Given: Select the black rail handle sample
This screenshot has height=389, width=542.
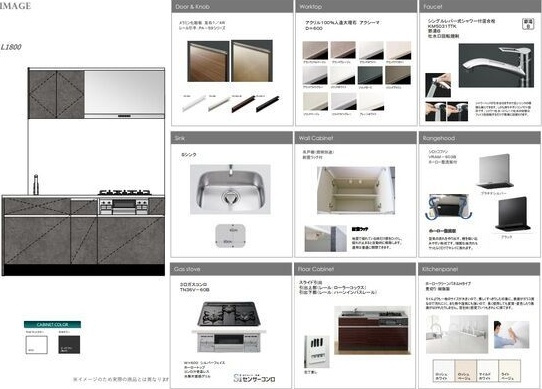Looking at the screenshot, I should pos(268,103).
